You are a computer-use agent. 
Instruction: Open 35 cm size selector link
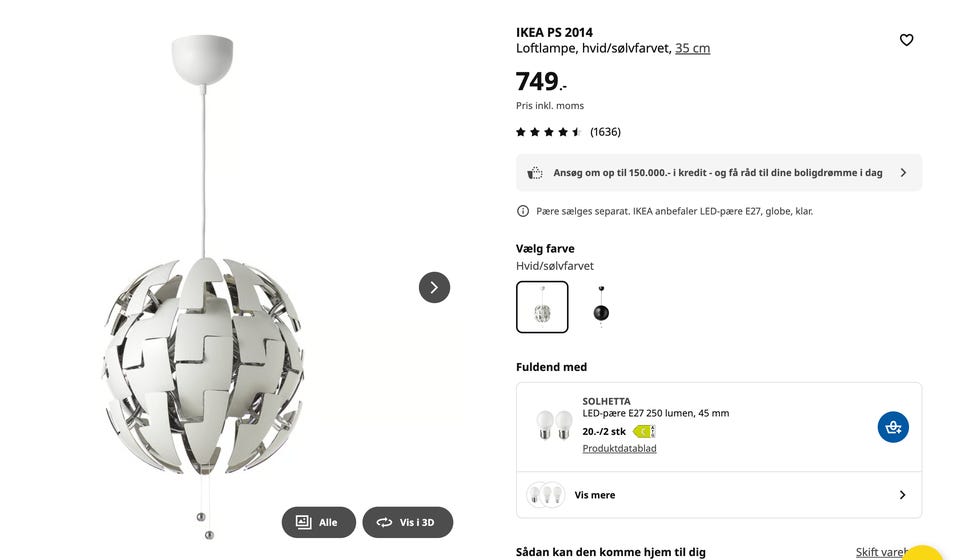(x=692, y=48)
